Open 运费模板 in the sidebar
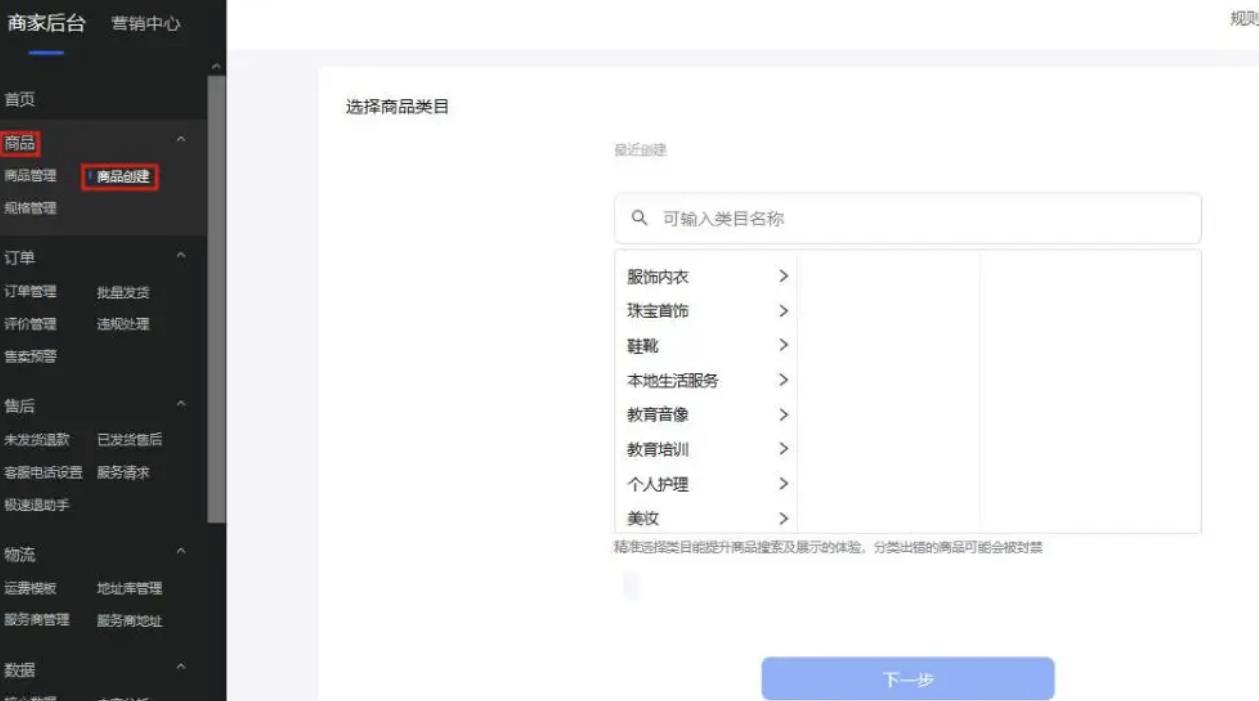Image resolution: width=1259 pixels, height=701 pixels. point(30,588)
